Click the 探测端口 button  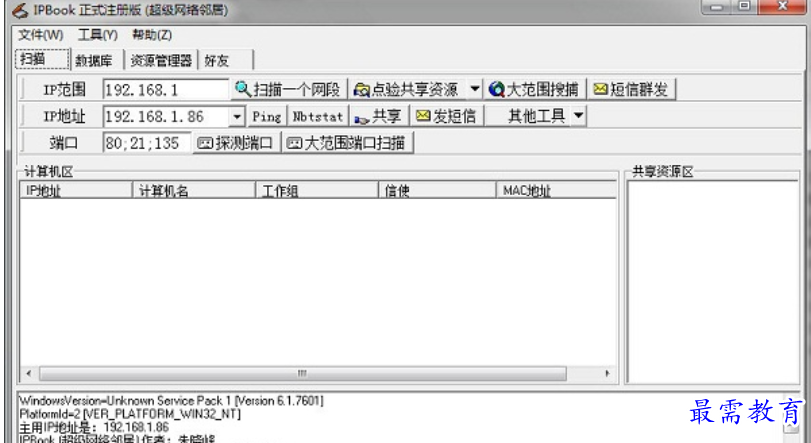pos(236,143)
